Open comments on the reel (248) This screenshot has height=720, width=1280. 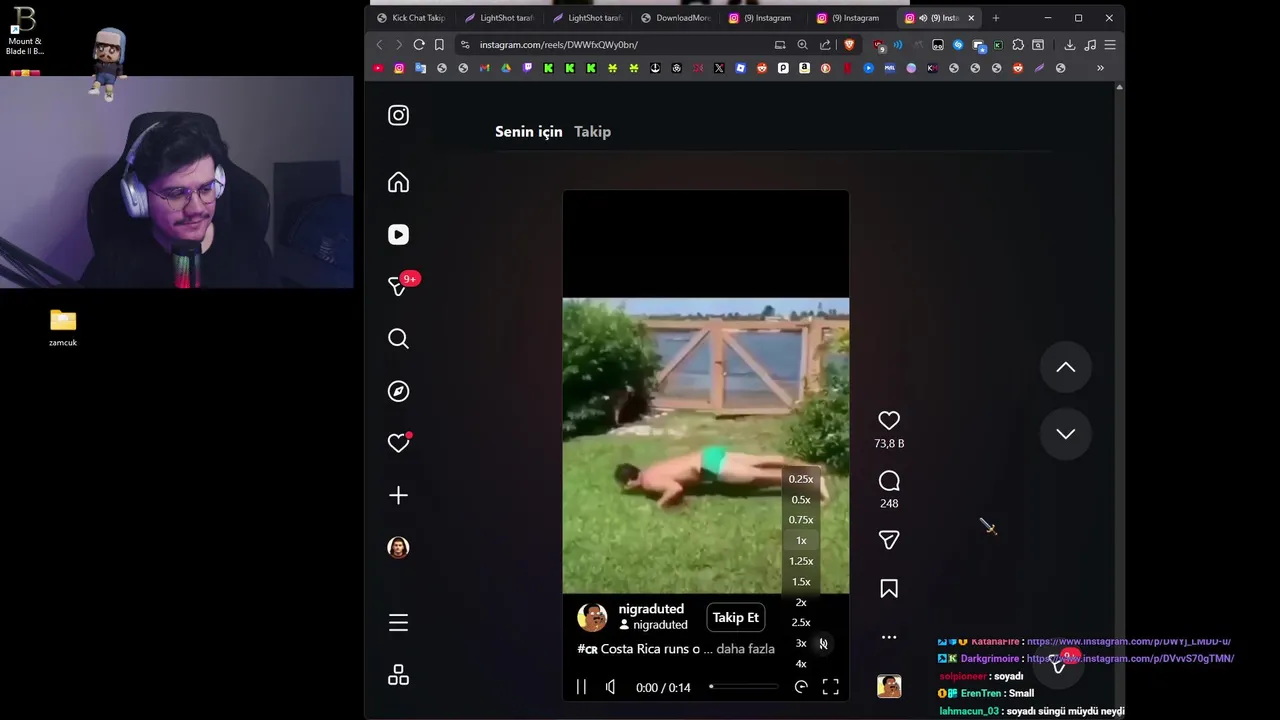pyautogui.click(x=889, y=481)
